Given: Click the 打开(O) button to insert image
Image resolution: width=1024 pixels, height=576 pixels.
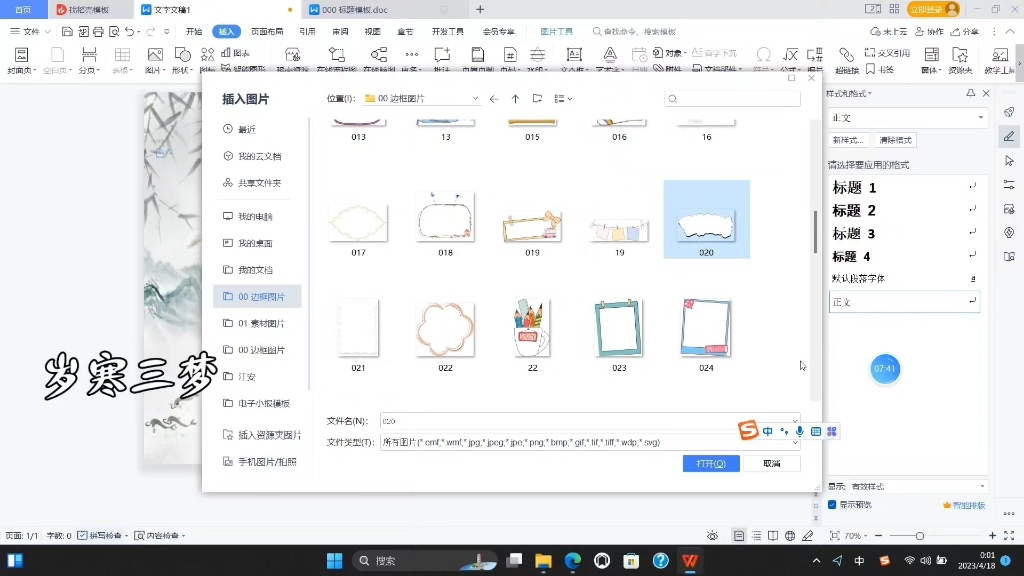Looking at the screenshot, I should pos(710,463).
